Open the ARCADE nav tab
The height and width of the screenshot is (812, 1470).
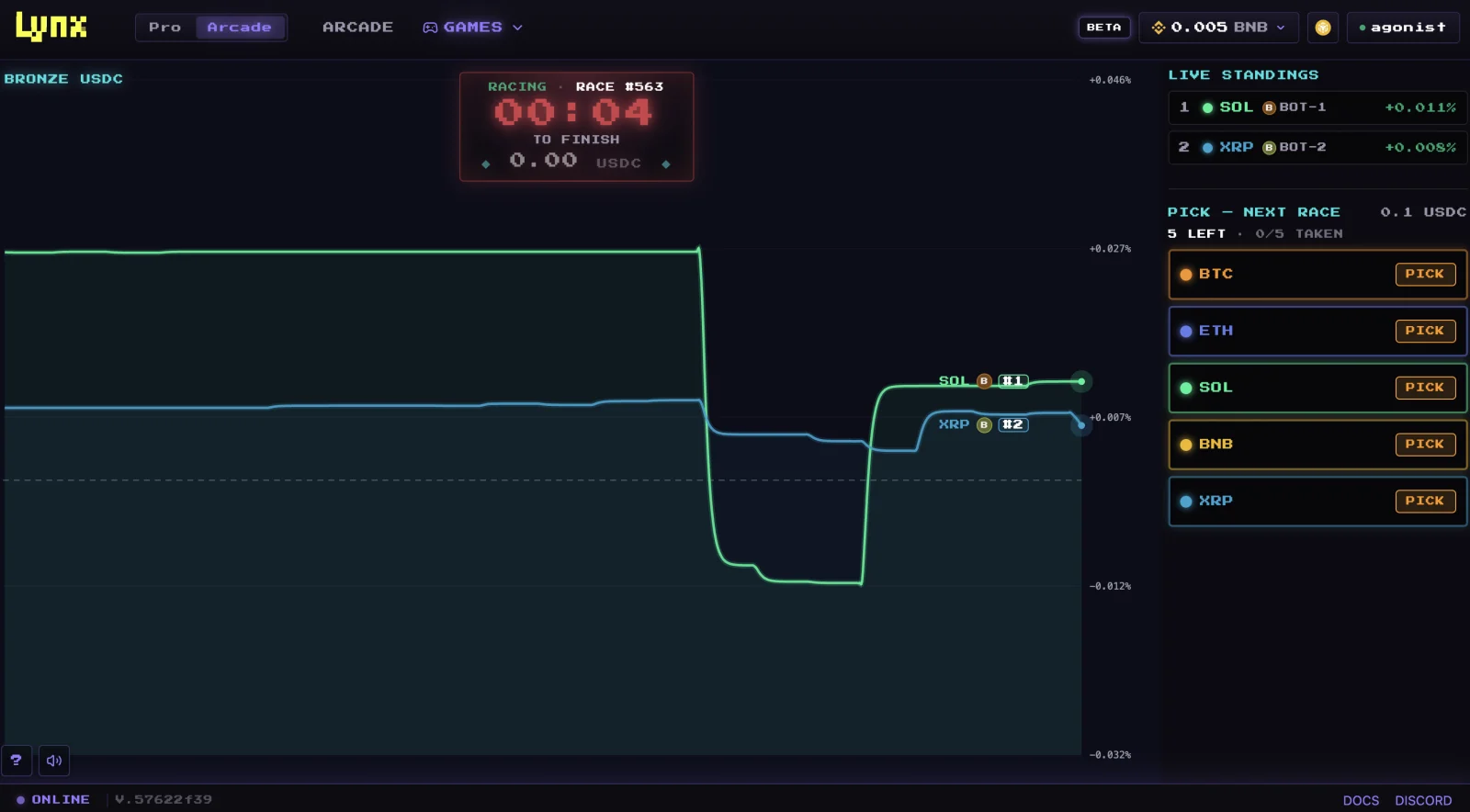(x=357, y=28)
